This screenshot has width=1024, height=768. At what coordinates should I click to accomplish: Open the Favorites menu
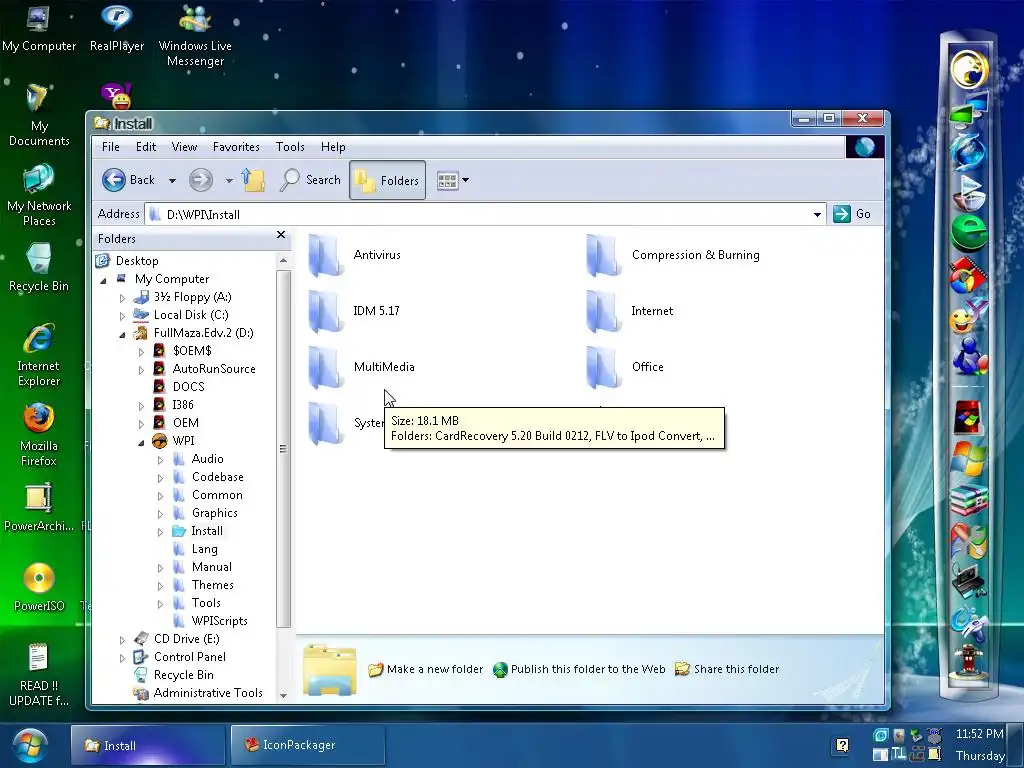[236, 147]
